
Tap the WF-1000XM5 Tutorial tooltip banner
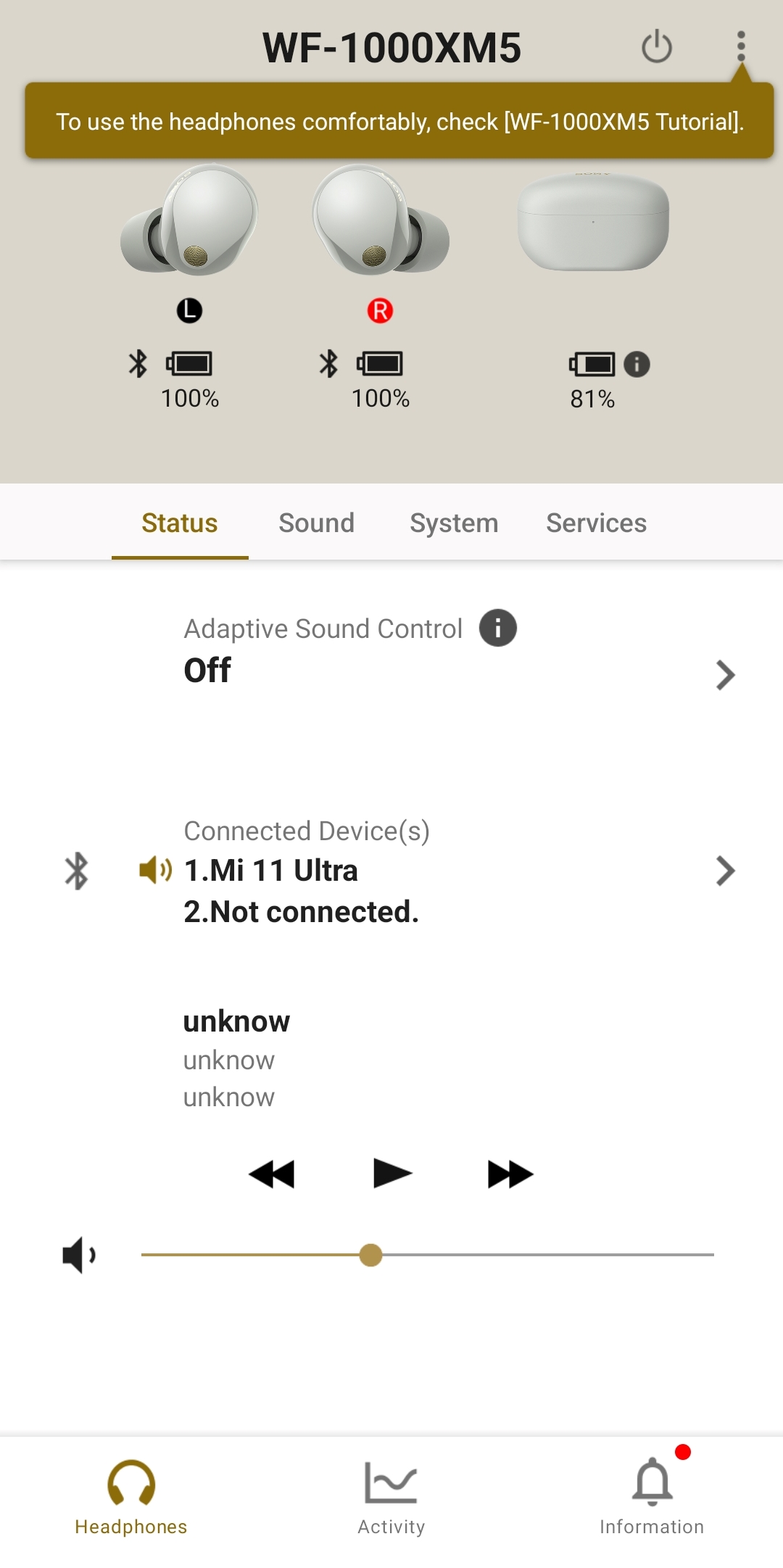click(399, 121)
